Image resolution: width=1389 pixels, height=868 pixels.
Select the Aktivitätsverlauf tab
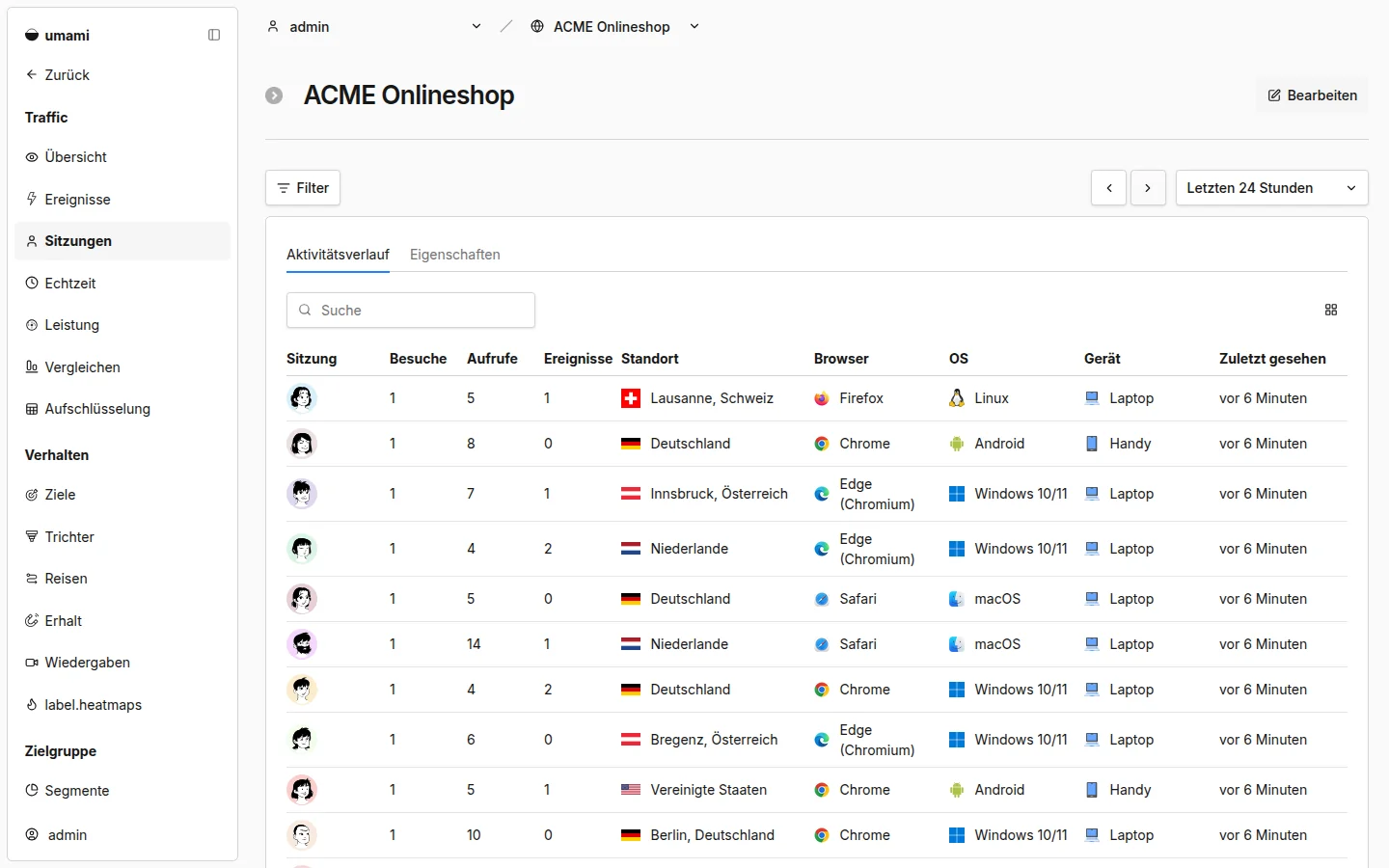tap(338, 255)
